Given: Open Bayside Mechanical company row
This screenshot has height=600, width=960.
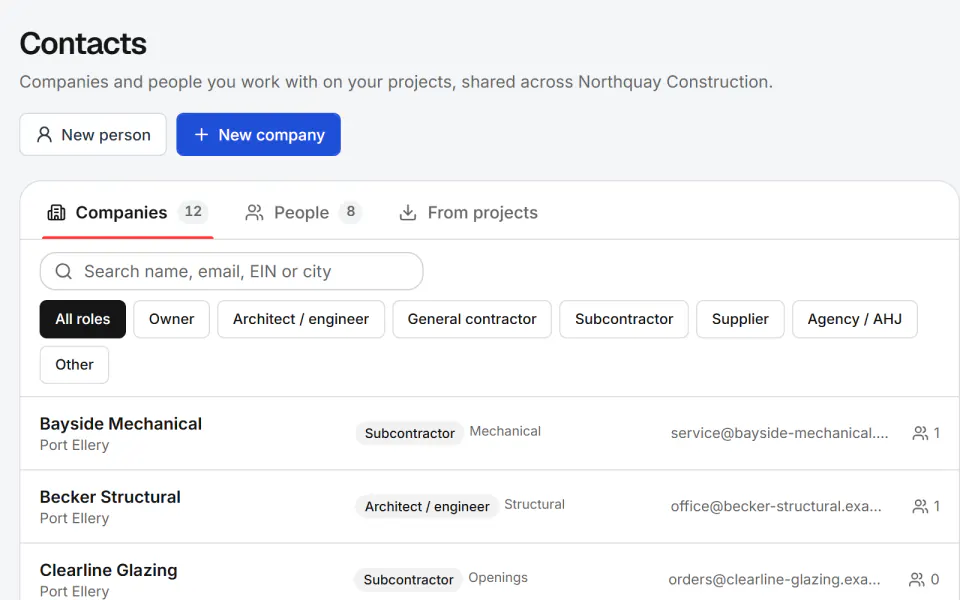Looking at the screenshot, I should 490,433.
